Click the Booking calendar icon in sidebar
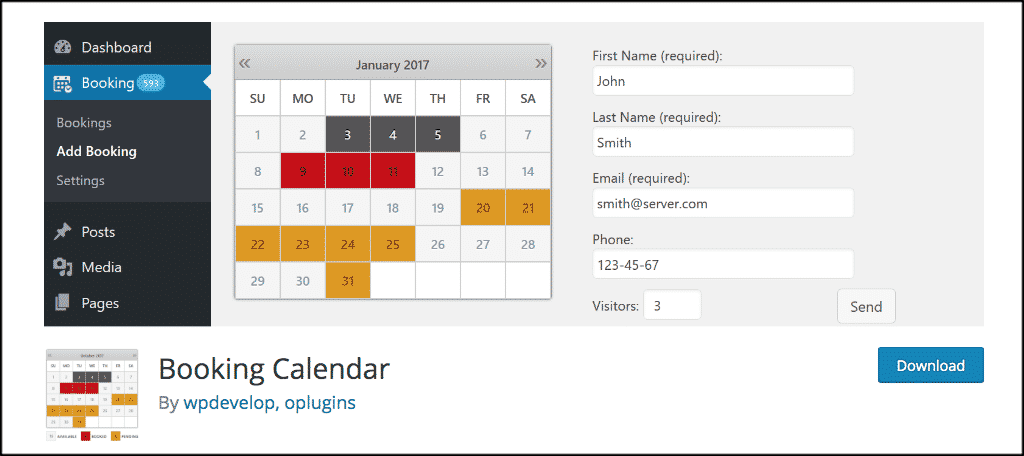This screenshot has height=456, width=1024. tap(63, 84)
